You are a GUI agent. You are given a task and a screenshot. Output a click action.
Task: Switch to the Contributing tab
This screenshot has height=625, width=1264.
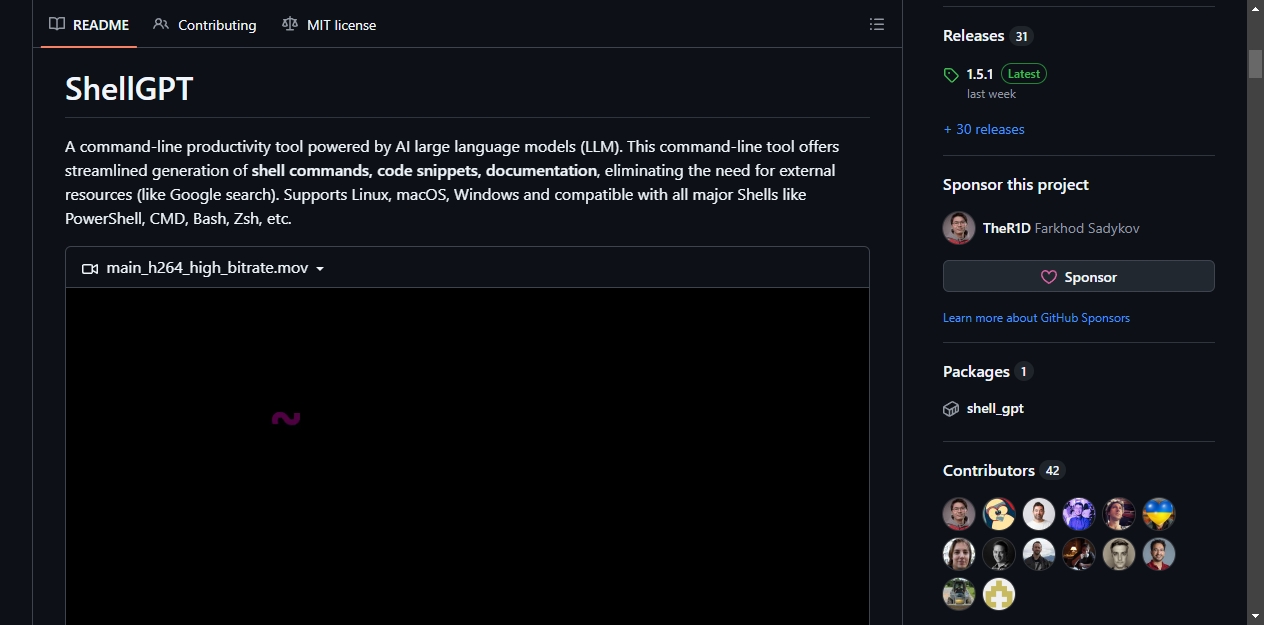pos(205,25)
